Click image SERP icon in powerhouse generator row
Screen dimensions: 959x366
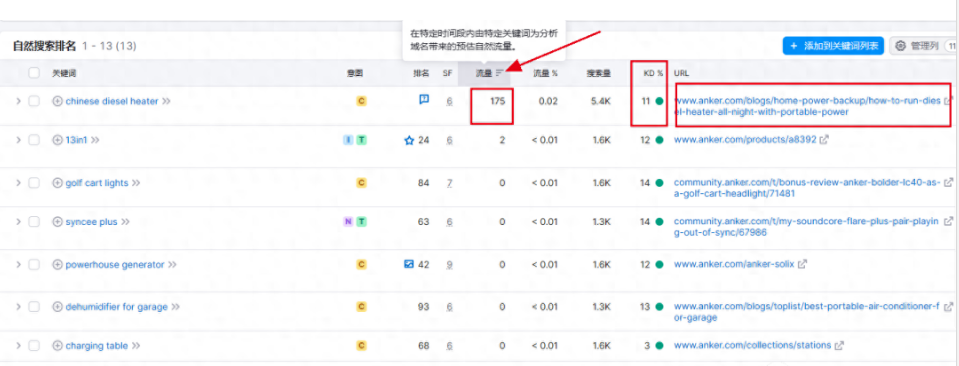[409, 264]
